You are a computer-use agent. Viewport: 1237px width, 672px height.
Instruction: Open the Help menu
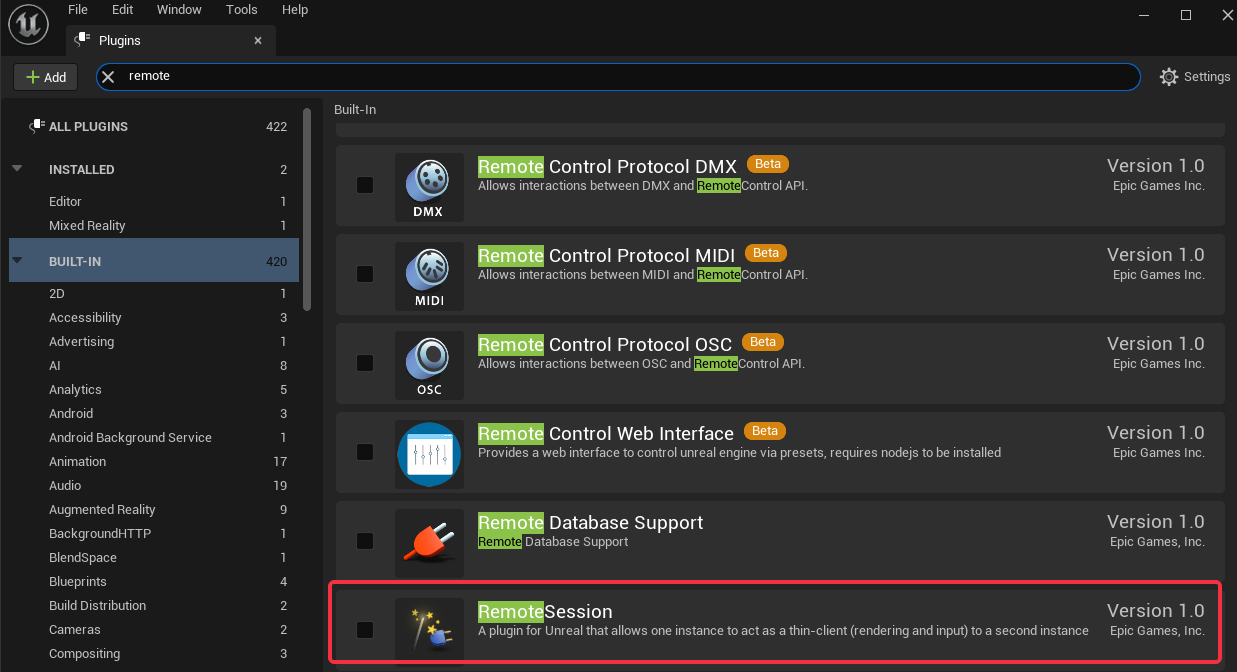point(295,10)
